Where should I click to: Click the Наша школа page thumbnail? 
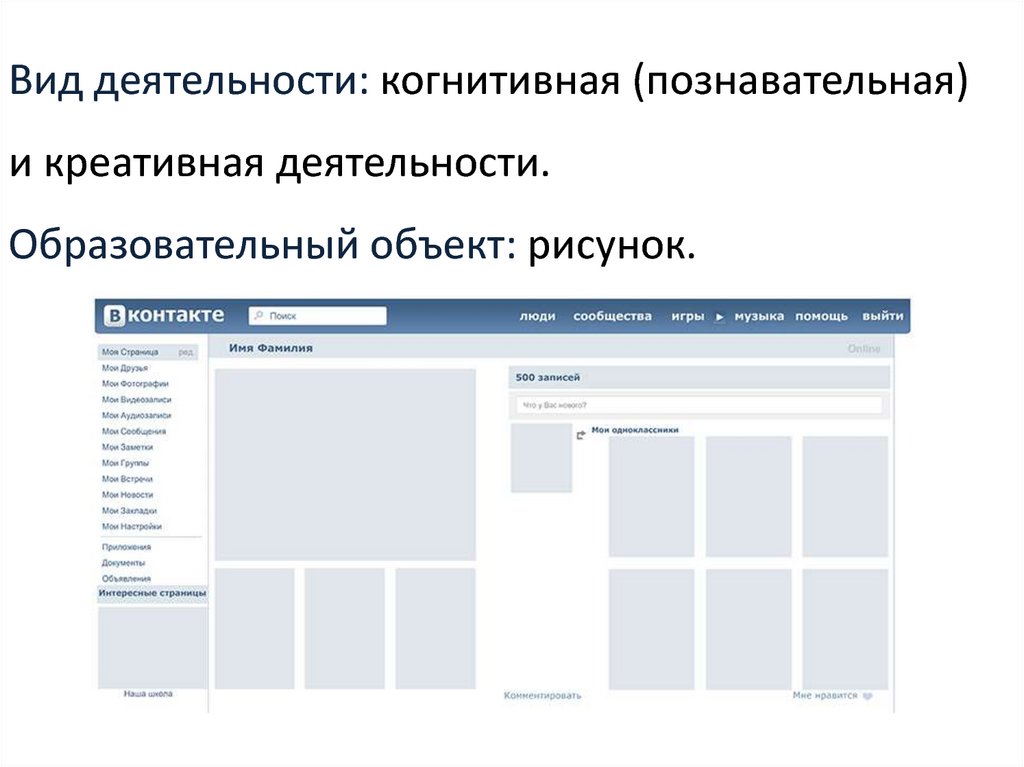pos(152,646)
